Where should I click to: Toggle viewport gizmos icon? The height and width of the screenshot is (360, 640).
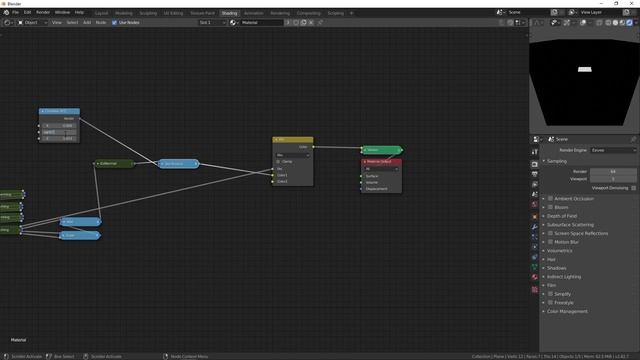[567, 22]
